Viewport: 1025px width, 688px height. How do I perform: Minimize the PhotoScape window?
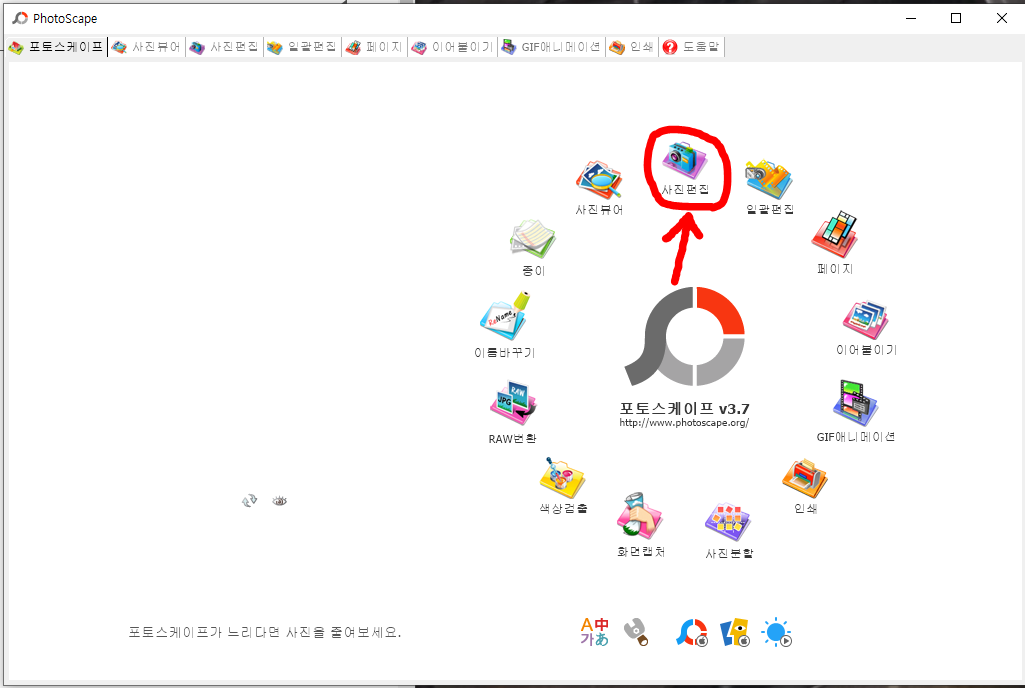(911, 18)
